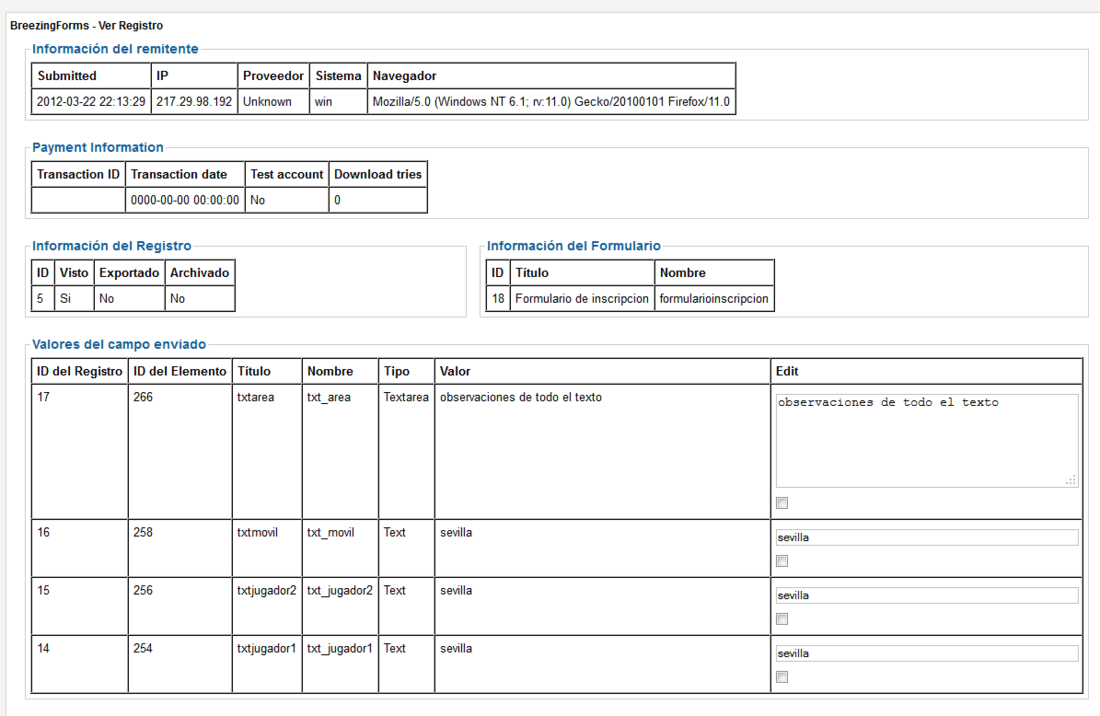1100x716 pixels.
Task: Click the Valor column header
Action: click(x=603, y=371)
